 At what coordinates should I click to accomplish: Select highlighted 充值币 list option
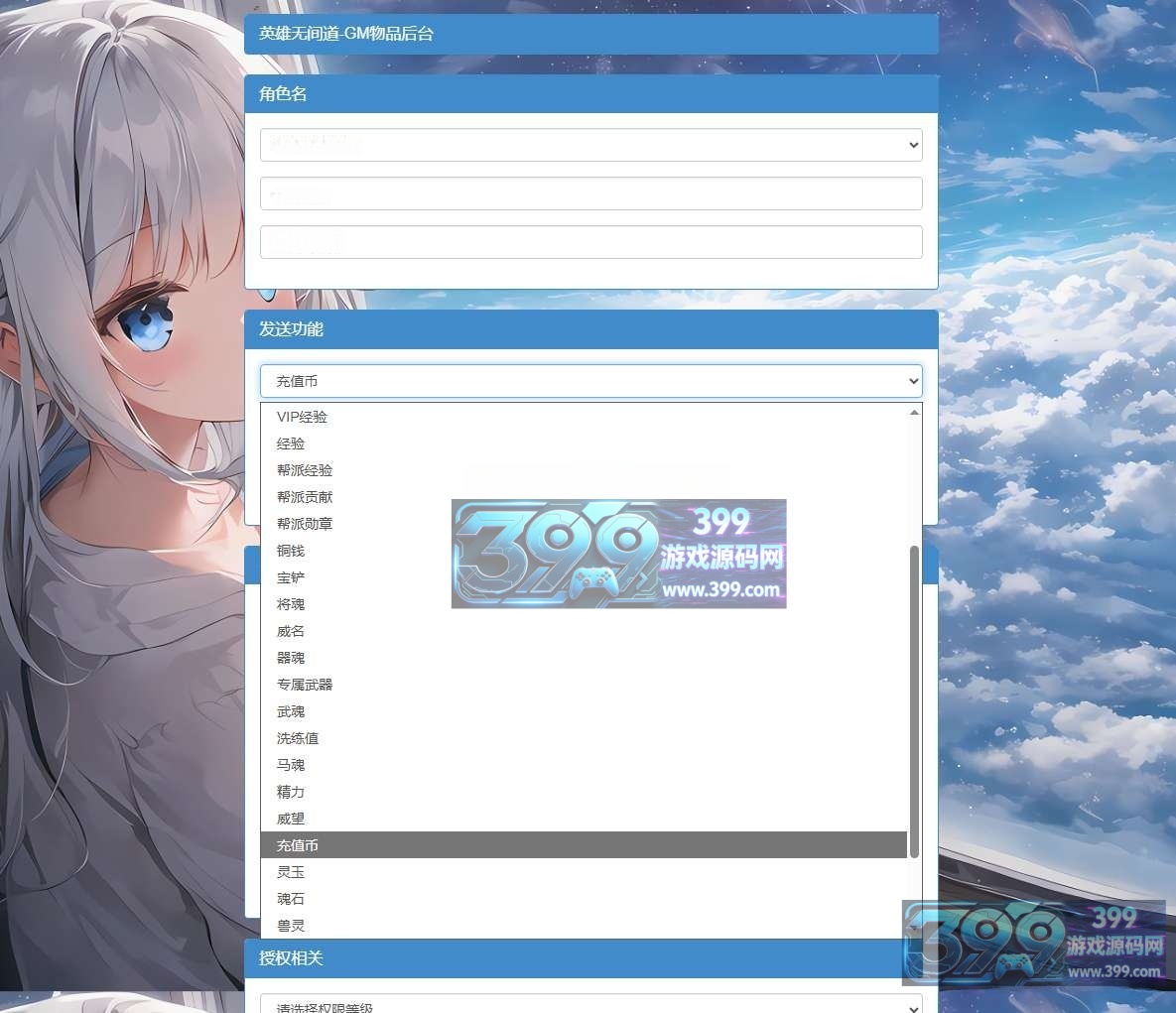click(584, 845)
